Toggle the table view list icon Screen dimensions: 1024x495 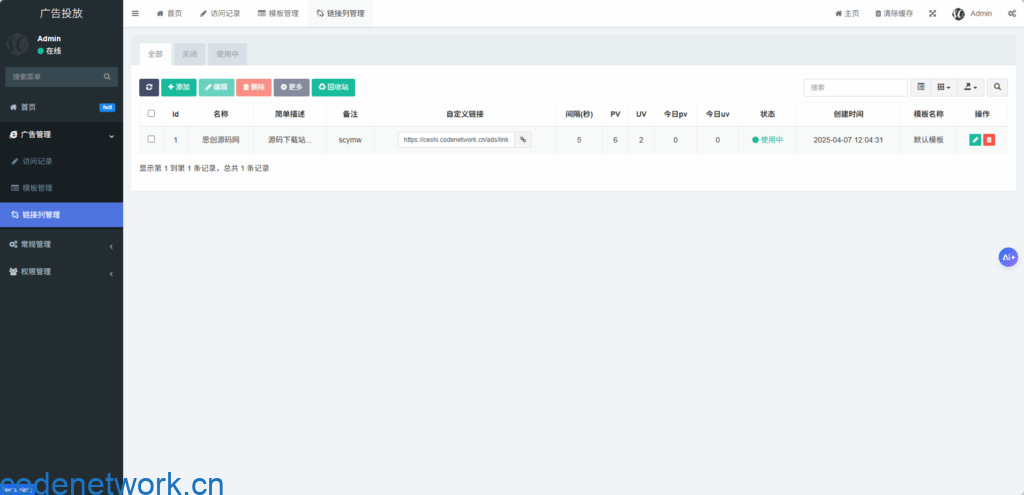[921, 87]
